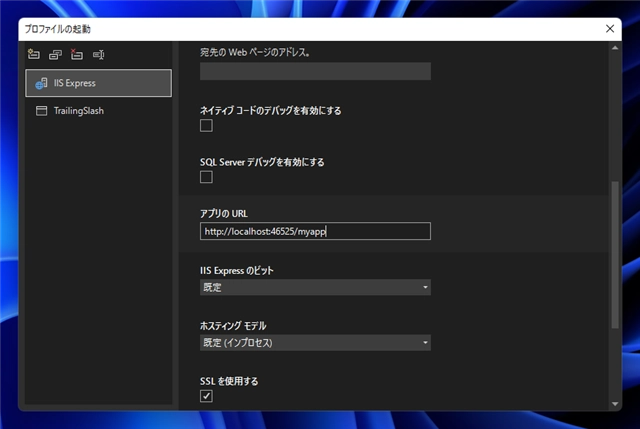The height and width of the screenshot is (429, 640).
Task: Click the scrollbar up arrow
Action: click(x=615, y=48)
